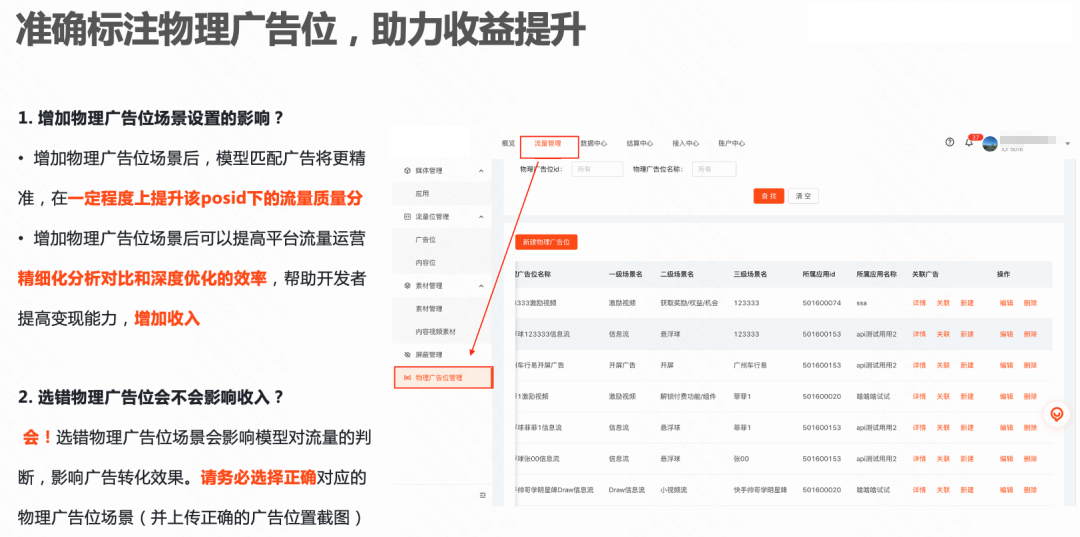Viewport: 1080px width, 537px height.
Task: Switch to the 账户中心 tab
Action: point(731,143)
